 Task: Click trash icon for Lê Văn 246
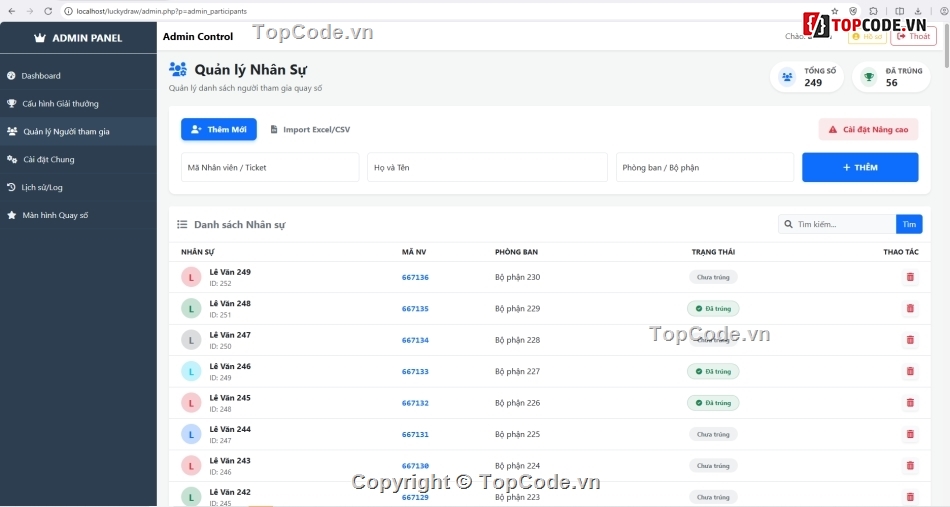(x=909, y=371)
